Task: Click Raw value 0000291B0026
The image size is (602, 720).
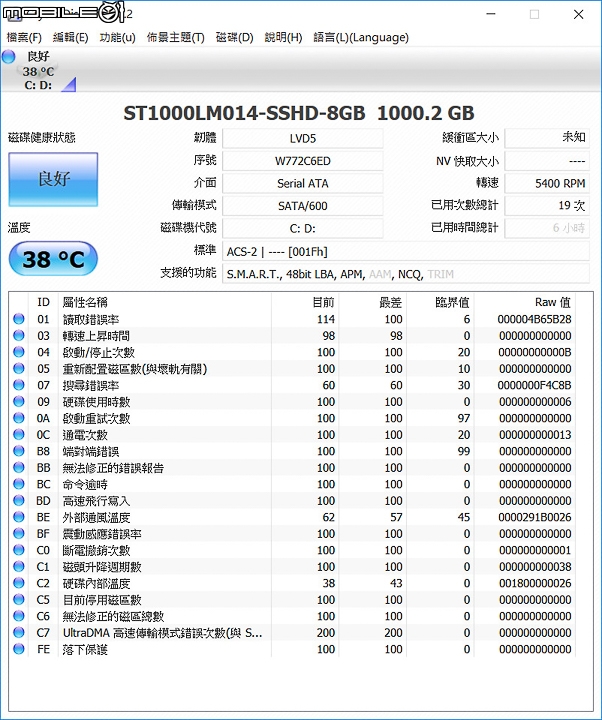Action: click(534, 518)
